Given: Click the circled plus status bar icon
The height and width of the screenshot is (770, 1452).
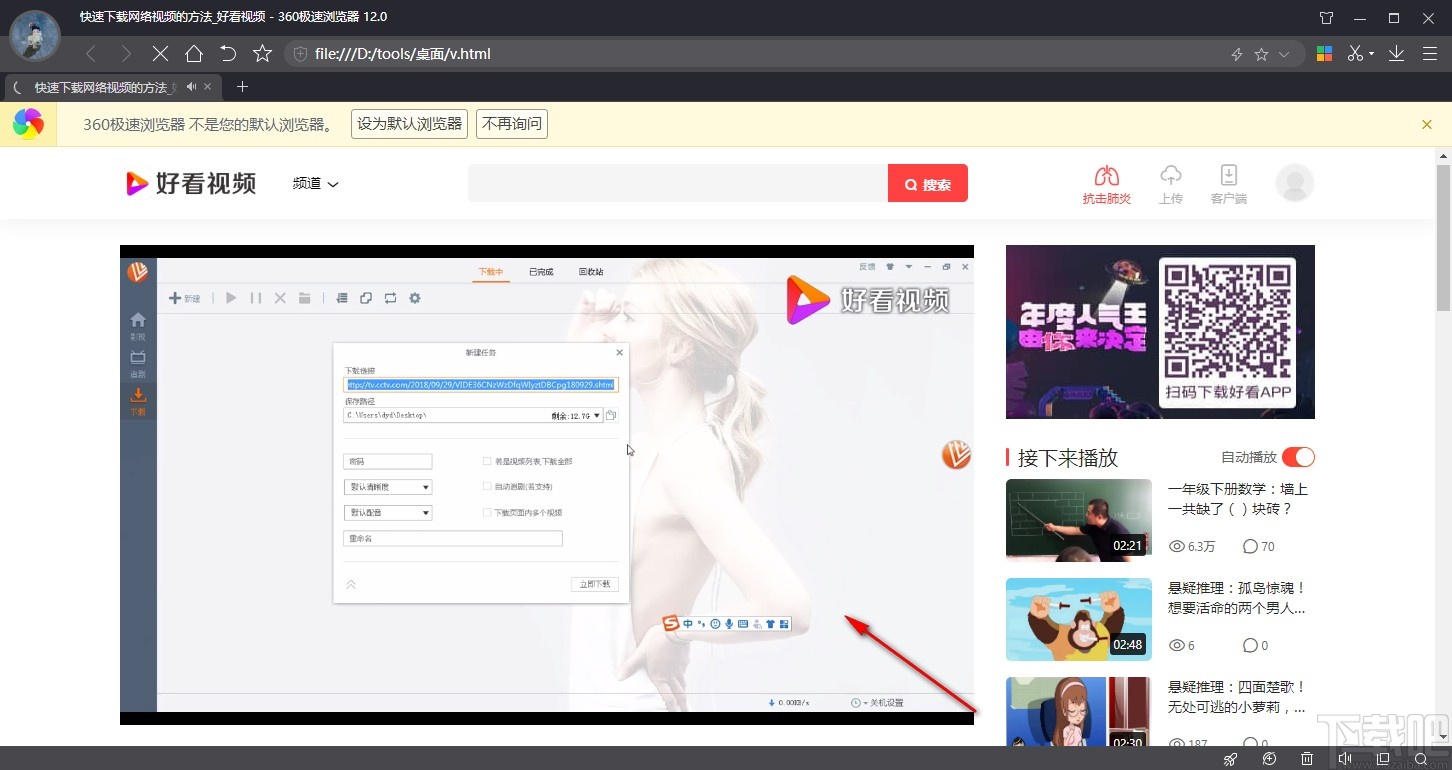Looking at the screenshot, I should click(x=1269, y=759).
